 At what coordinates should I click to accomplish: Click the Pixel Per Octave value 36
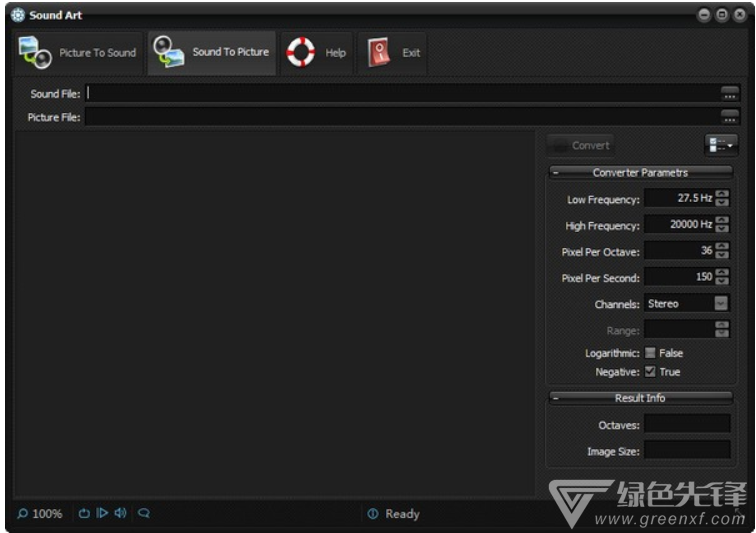pyautogui.click(x=680, y=250)
